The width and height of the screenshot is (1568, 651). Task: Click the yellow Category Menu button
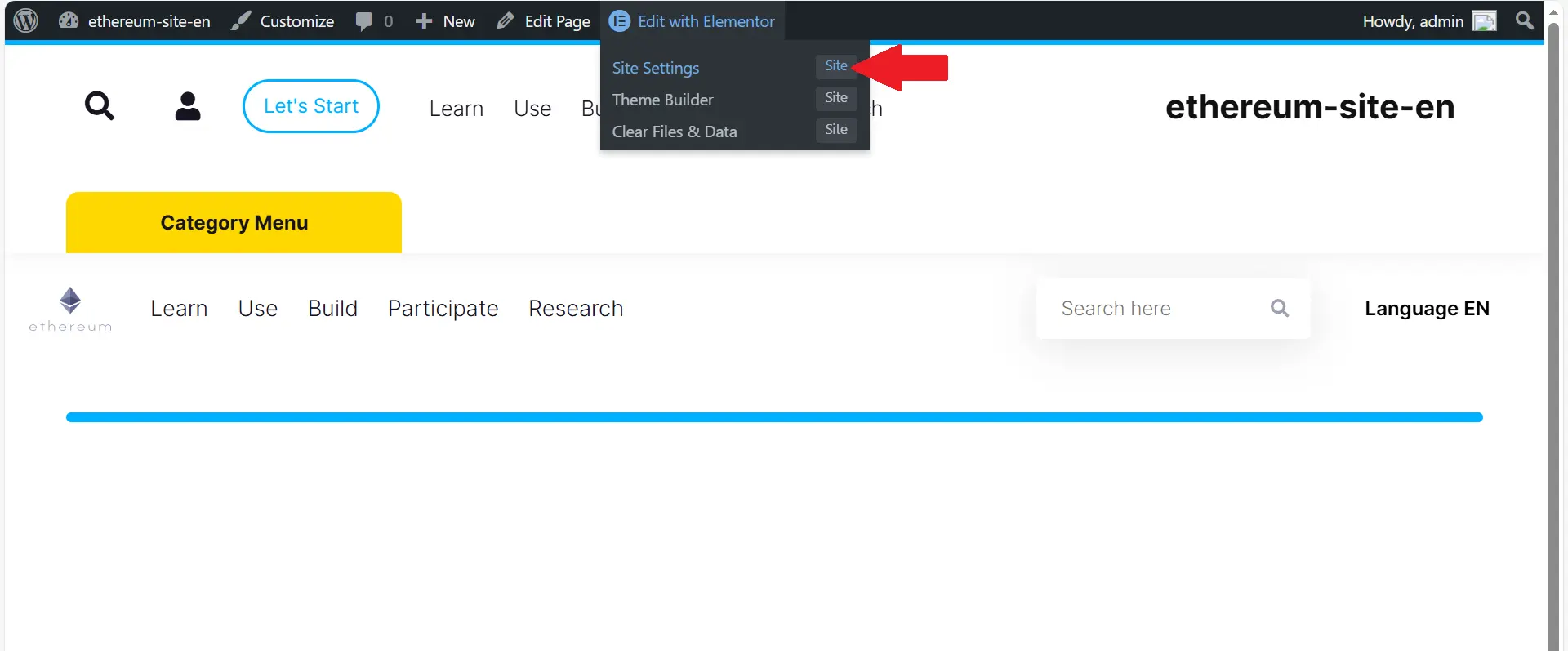[x=234, y=223]
